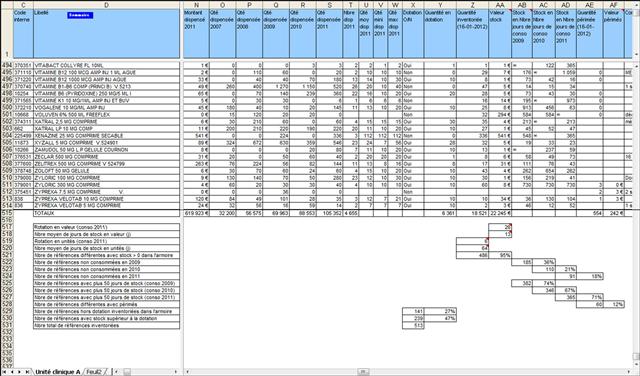Select row header 515
The height and width of the screenshot is (376, 640).
click(x=7, y=213)
